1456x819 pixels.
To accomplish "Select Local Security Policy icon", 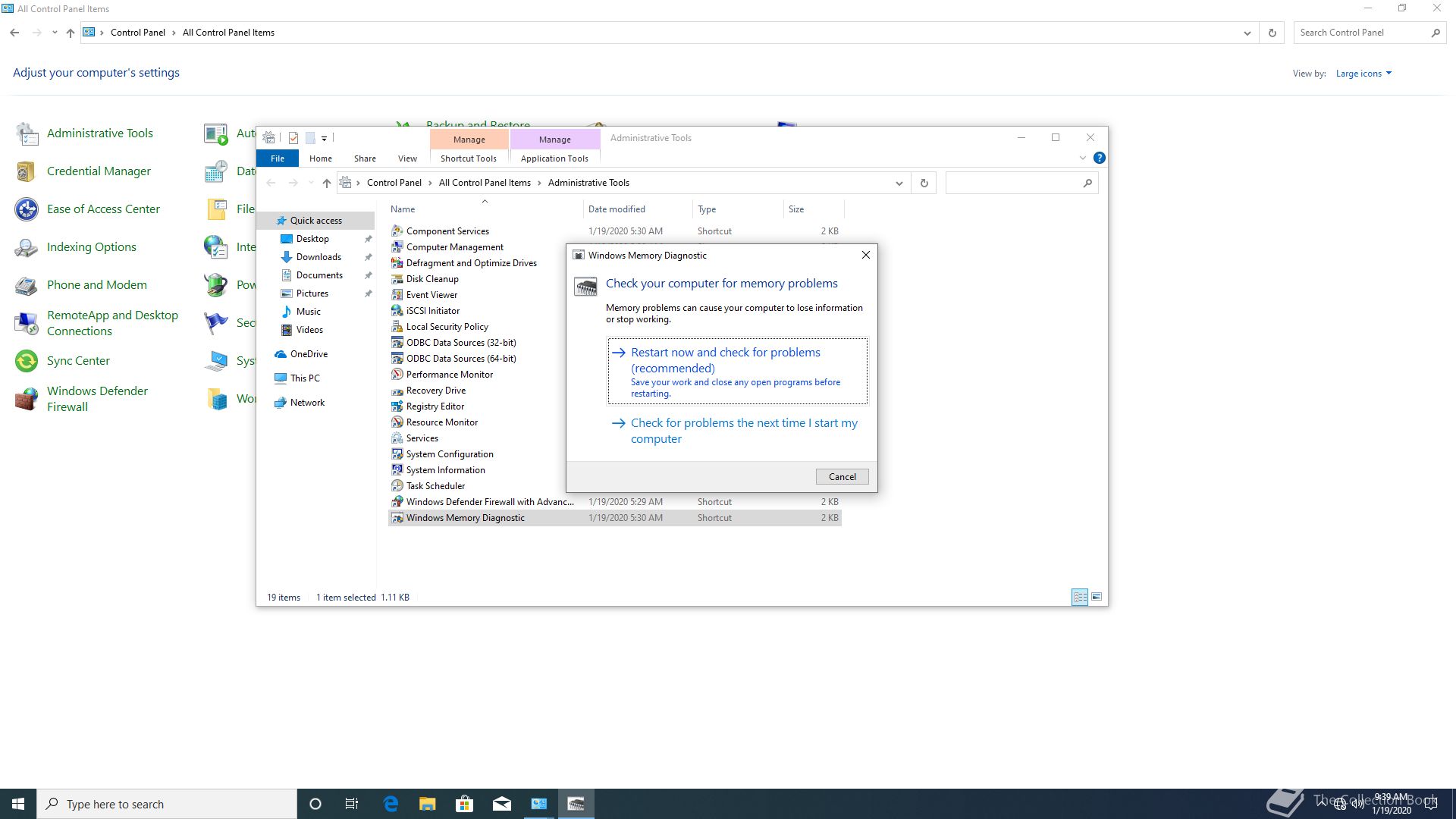I will [397, 326].
